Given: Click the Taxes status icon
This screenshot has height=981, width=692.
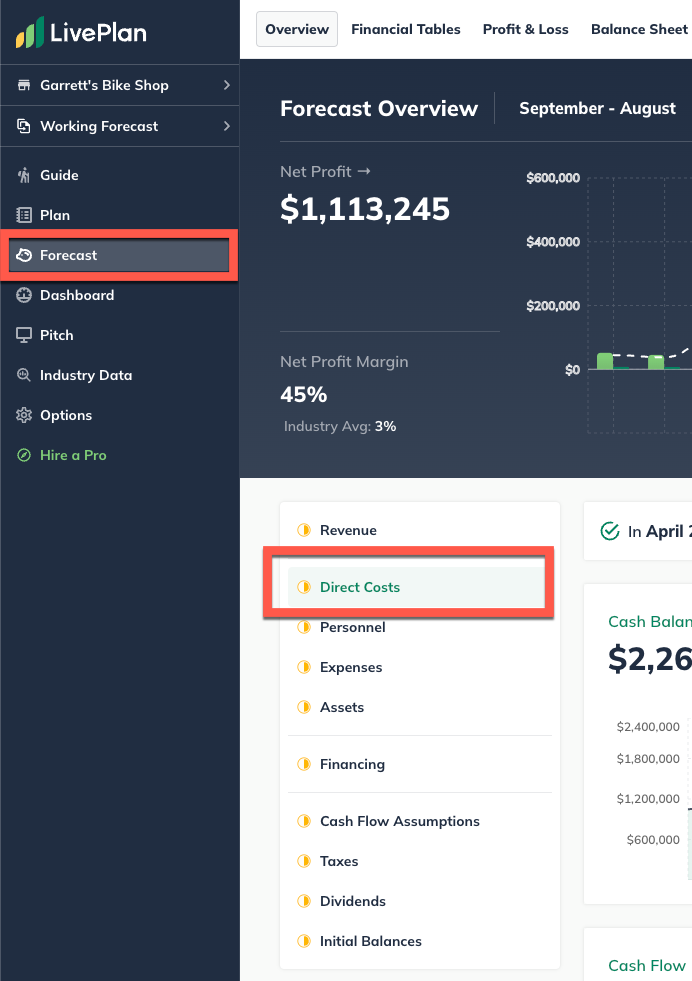Looking at the screenshot, I should (x=304, y=861).
